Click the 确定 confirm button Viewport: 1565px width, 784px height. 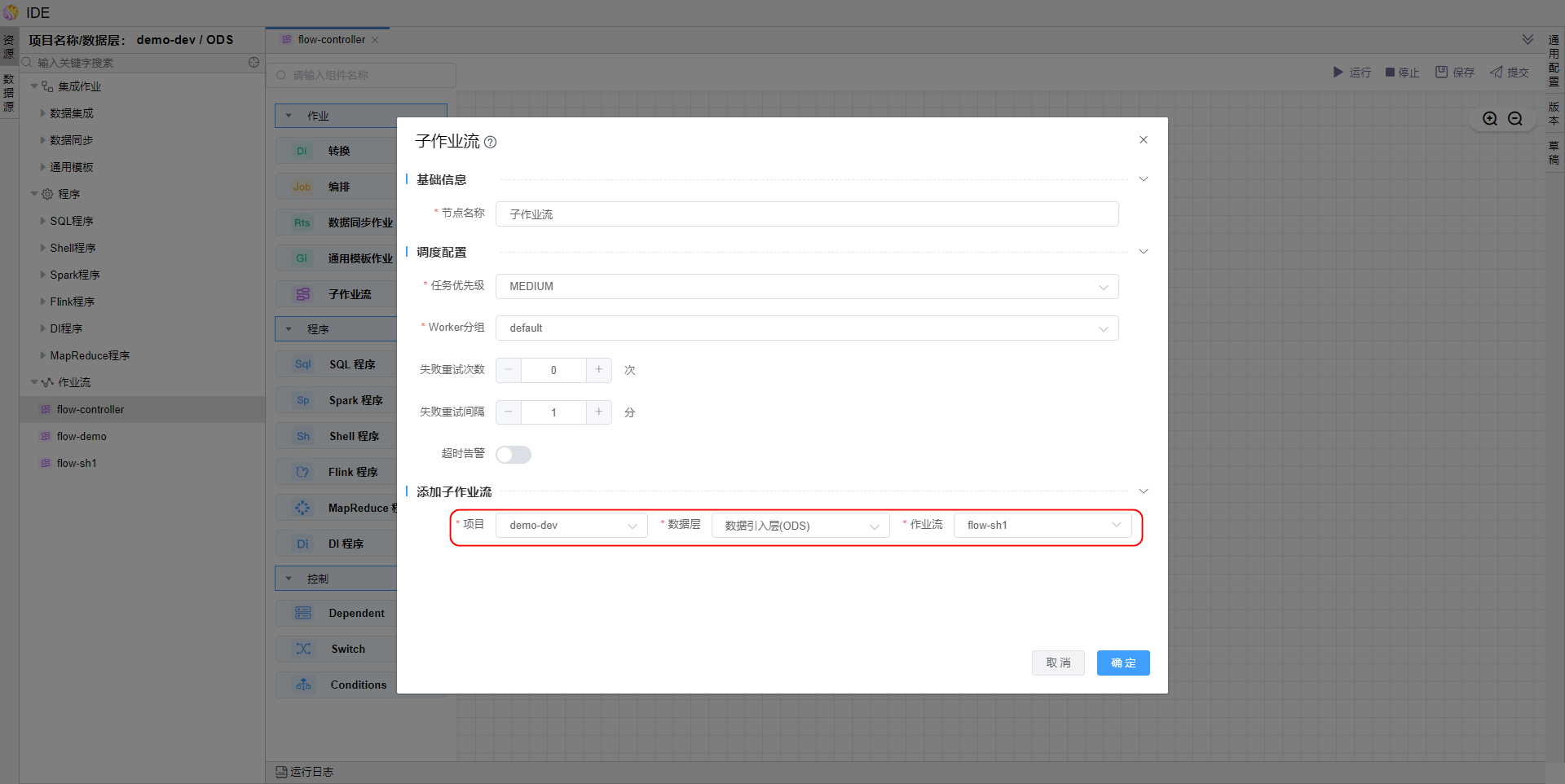(1122, 663)
